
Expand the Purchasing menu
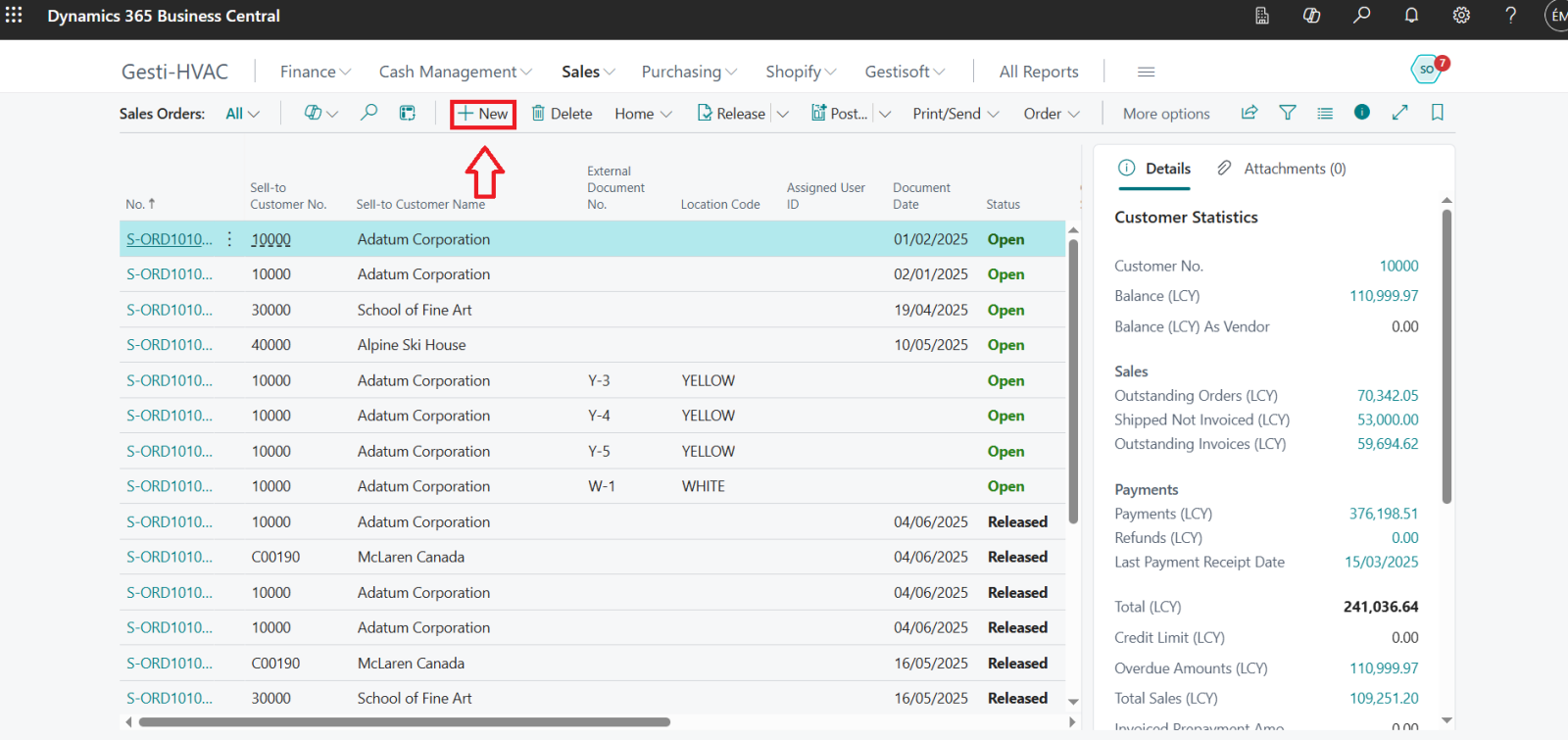689,72
